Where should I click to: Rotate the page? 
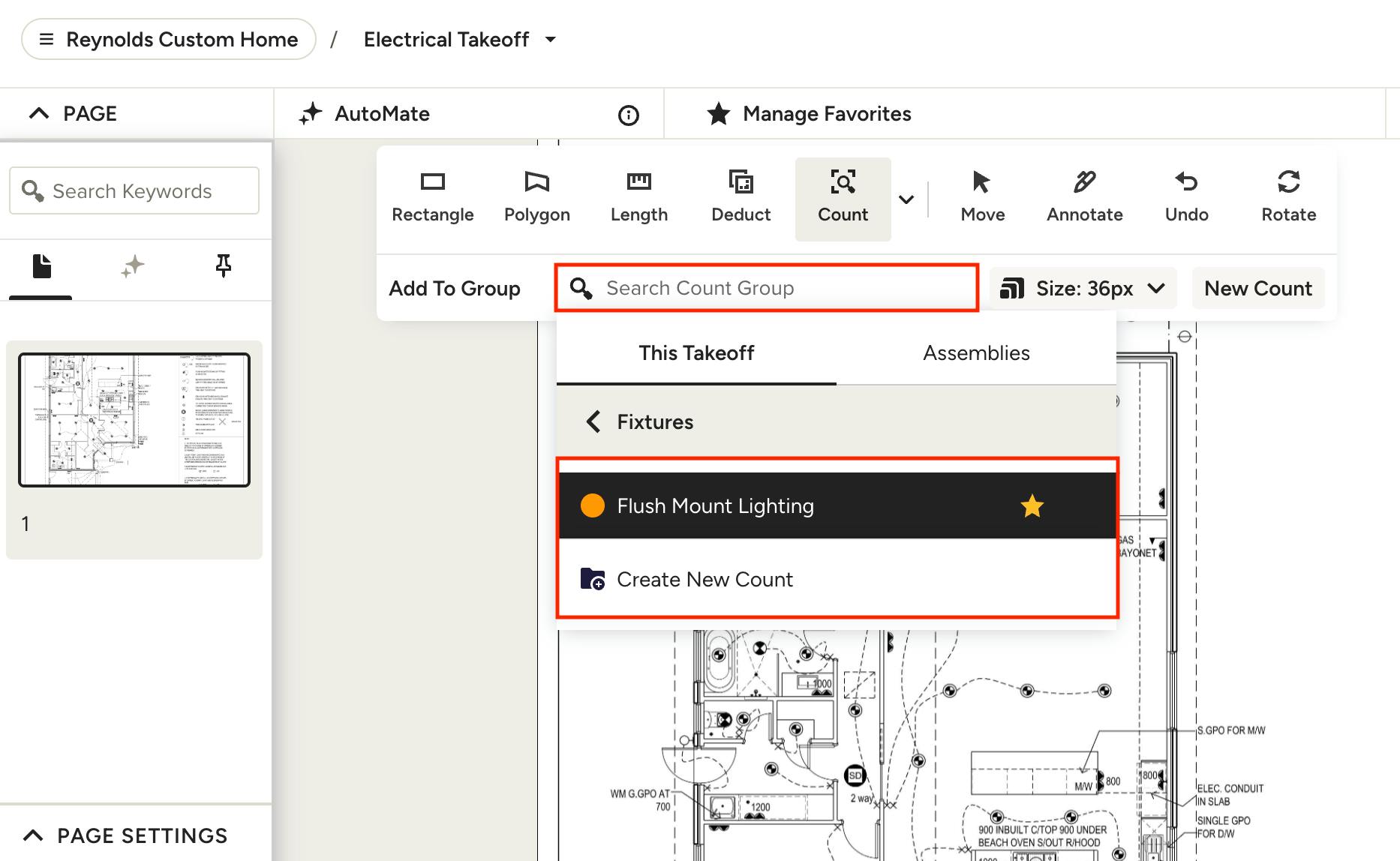1288,197
